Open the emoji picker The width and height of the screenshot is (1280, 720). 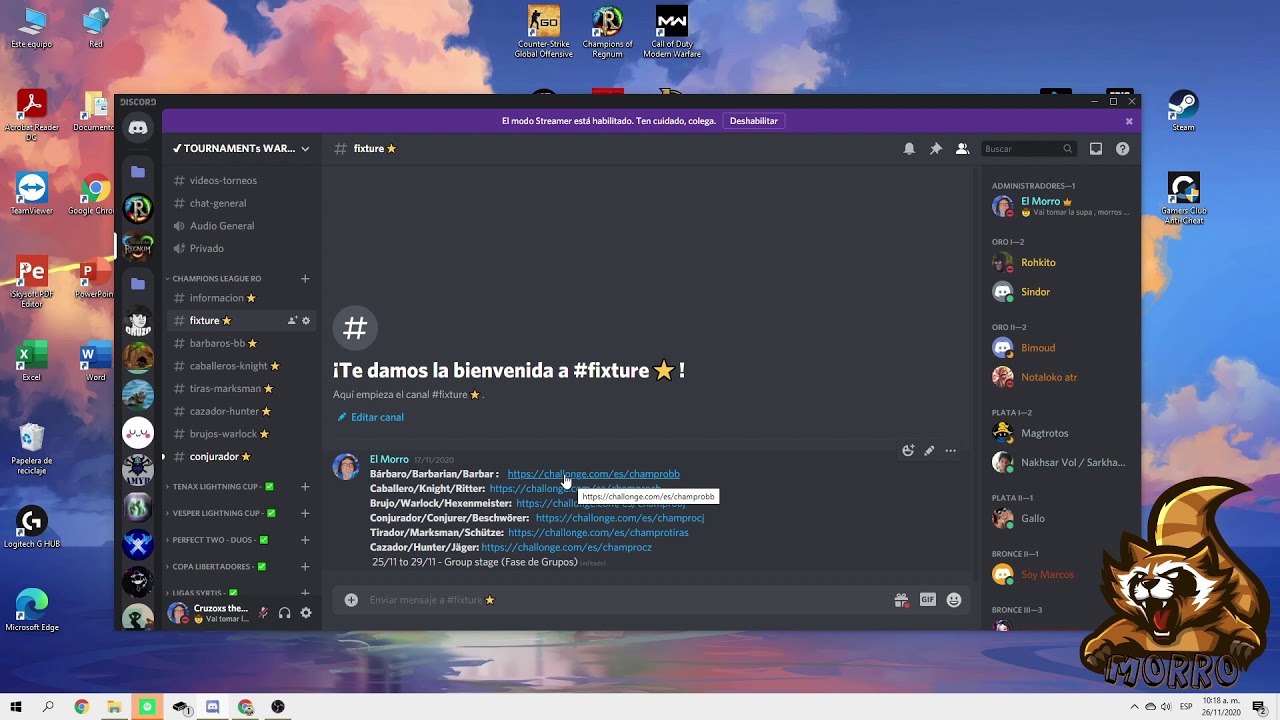[954, 600]
